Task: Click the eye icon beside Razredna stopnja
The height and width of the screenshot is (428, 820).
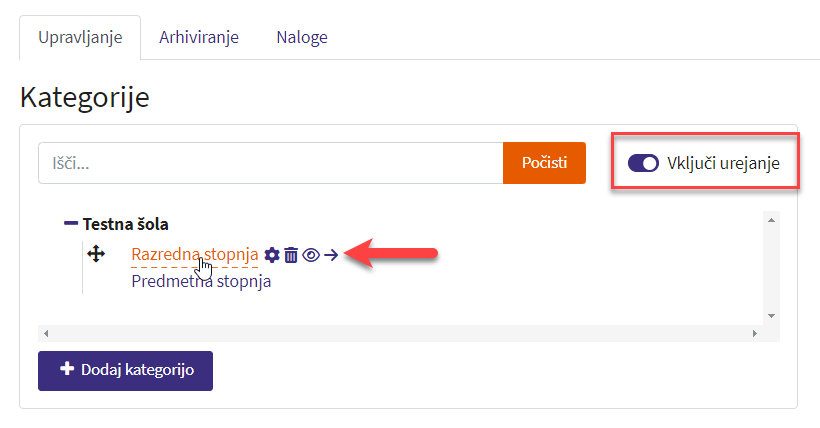Action: [x=311, y=255]
